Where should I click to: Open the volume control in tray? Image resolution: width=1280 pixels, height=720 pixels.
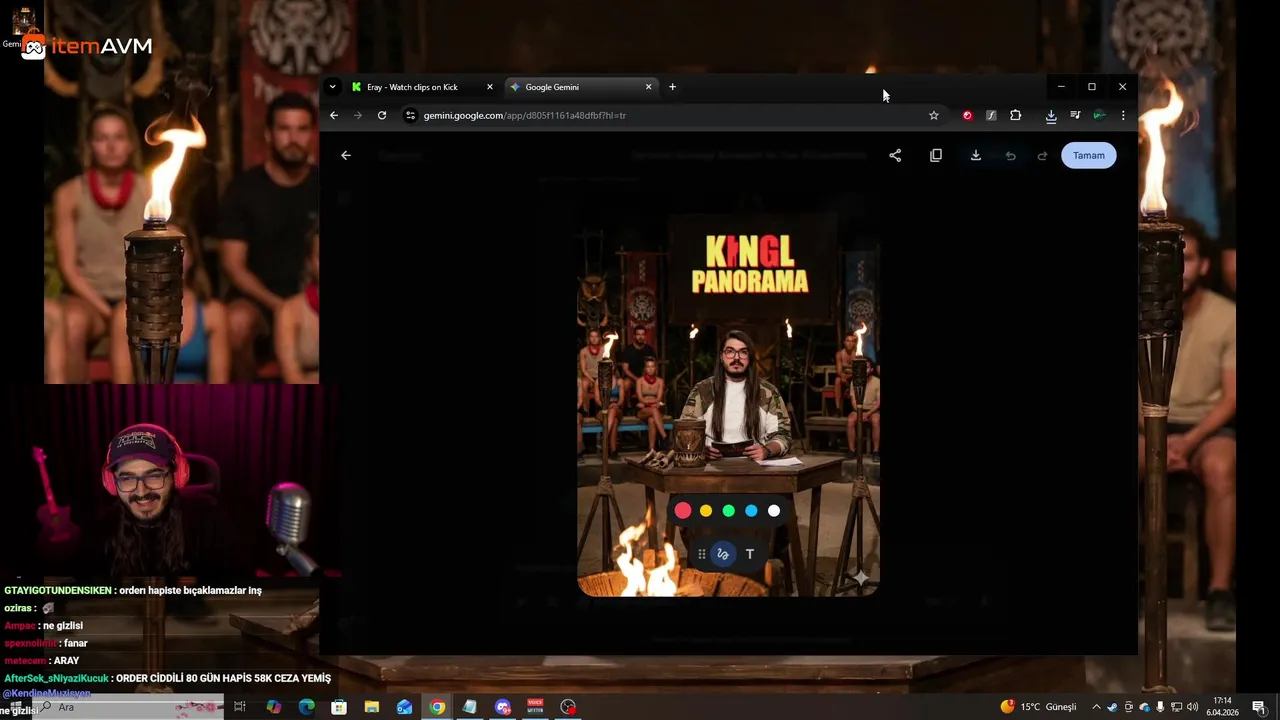coord(1192,707)
